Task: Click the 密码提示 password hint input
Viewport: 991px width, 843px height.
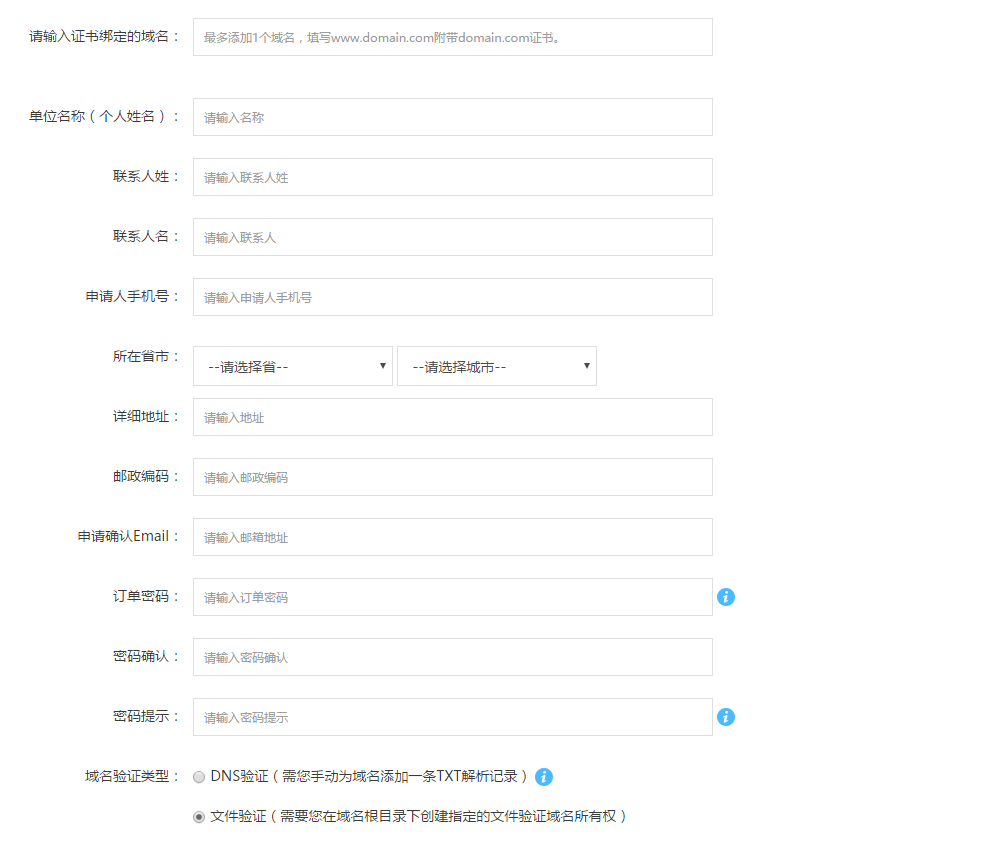Action: pyautogui.click(x=453, y=717)
